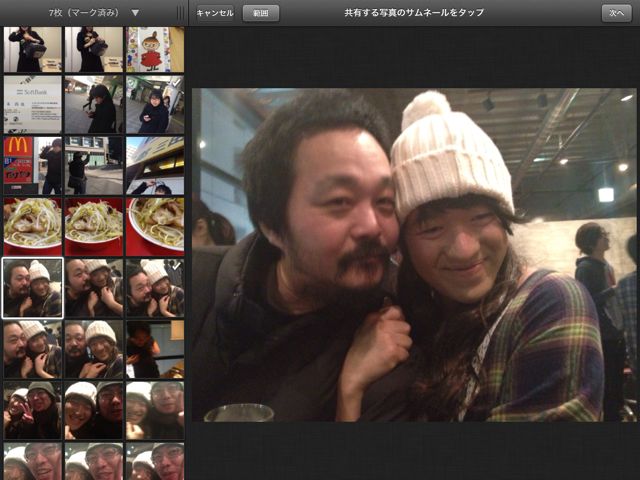This screenshot has width=640, height=480.
Task: Select selfie thumbnail with gray and white beanies
Action: pyautogui.click(x=33, y=410)
